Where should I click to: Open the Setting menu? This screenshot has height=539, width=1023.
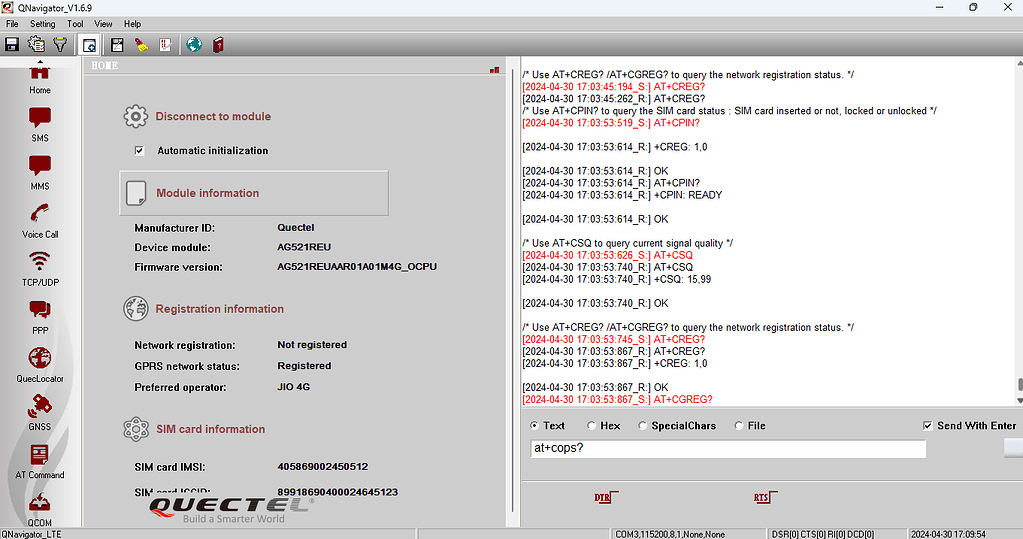pyautogui.click(x=42, y=23)
